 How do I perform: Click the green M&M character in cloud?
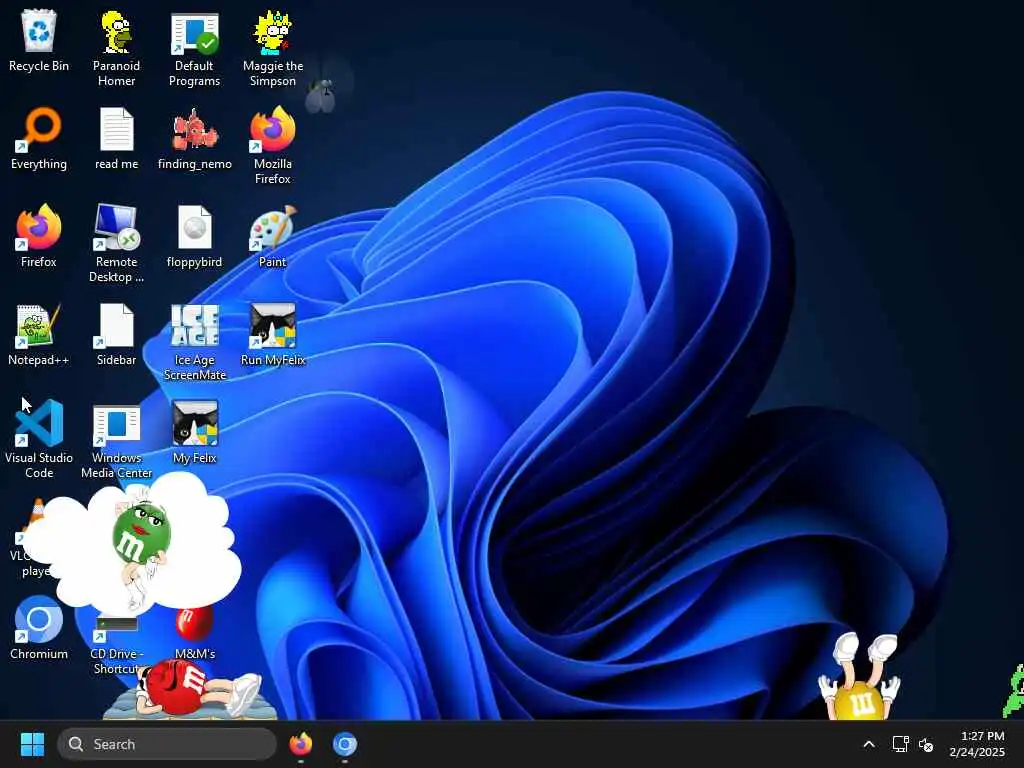142,537
